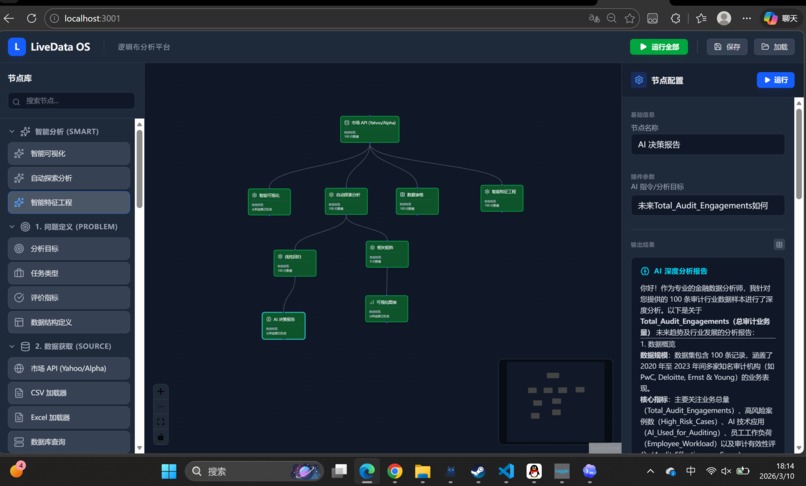The width and height of the screenshot is (806, 486).
Task: Select the 相关矩阵 node on canvas
Action: coord(387,254)
